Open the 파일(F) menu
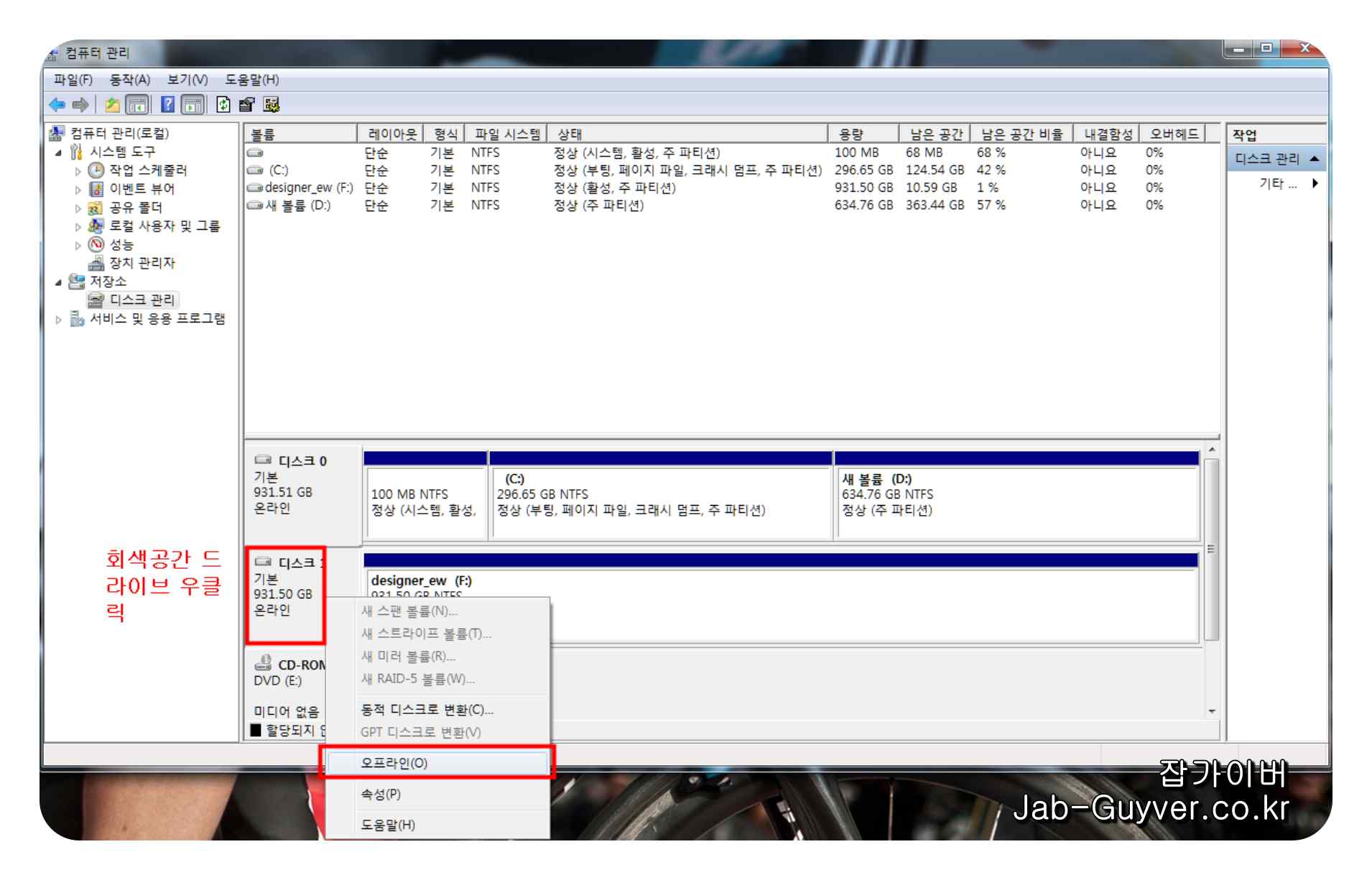Image resolution: width=1372 pixels, height=880 pixels. point(73,80)
